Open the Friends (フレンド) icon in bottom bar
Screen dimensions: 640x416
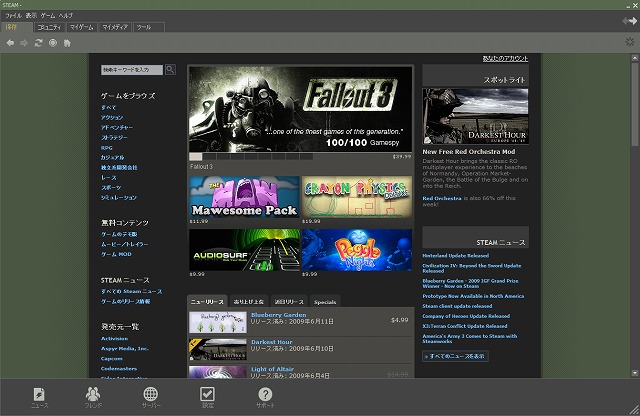click(x=94, y=397)
